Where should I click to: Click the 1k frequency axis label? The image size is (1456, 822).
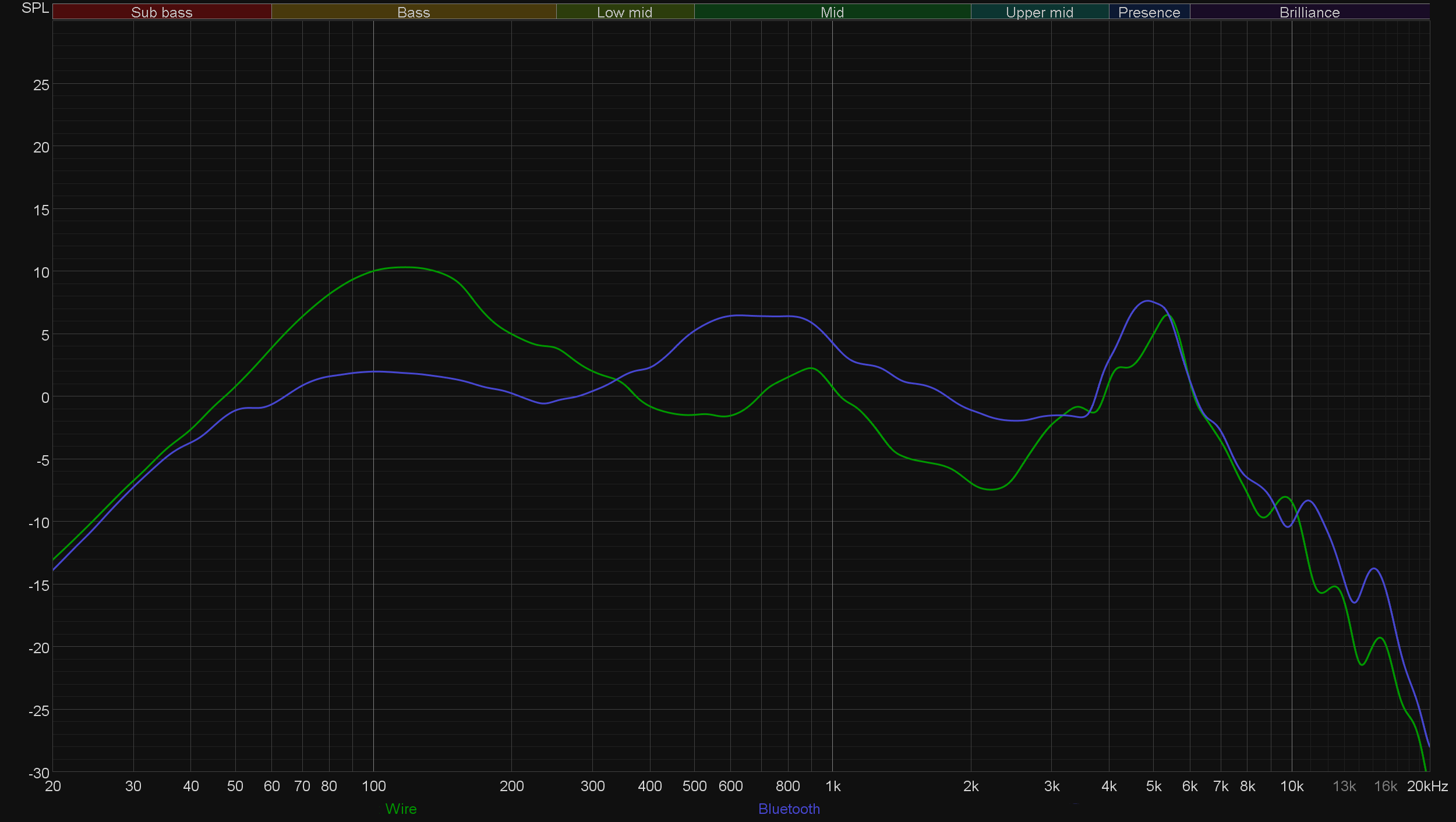(x=833, y=786)
